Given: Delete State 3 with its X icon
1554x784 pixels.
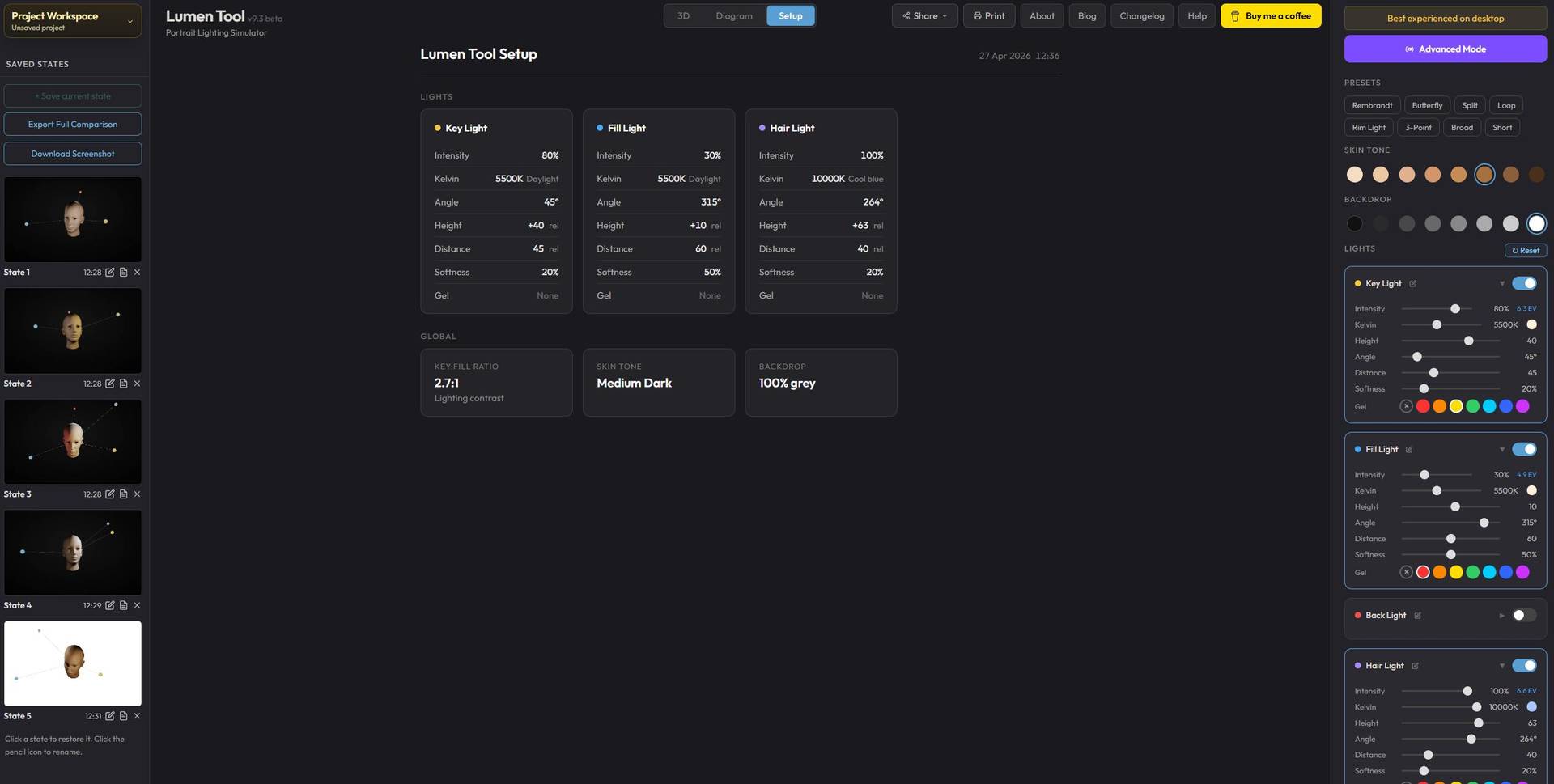Looking at the screenshot, I should 137,494.
